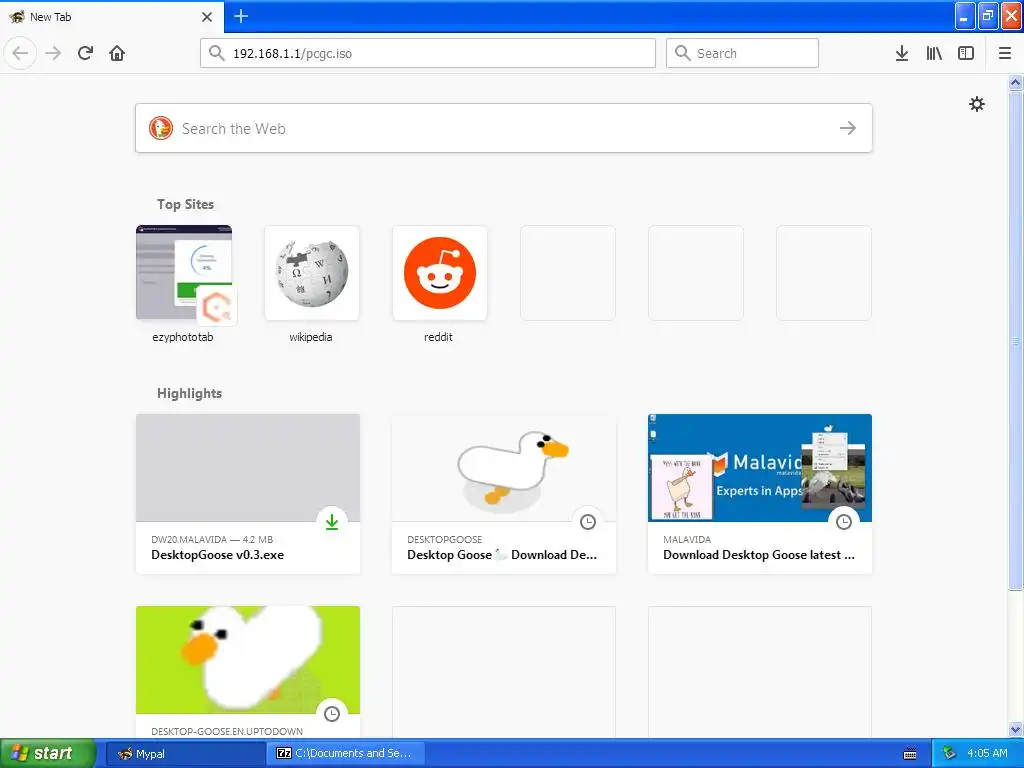
Task: Click the green download icon on DesktopGoose card
Action: (x=332, y=522)
